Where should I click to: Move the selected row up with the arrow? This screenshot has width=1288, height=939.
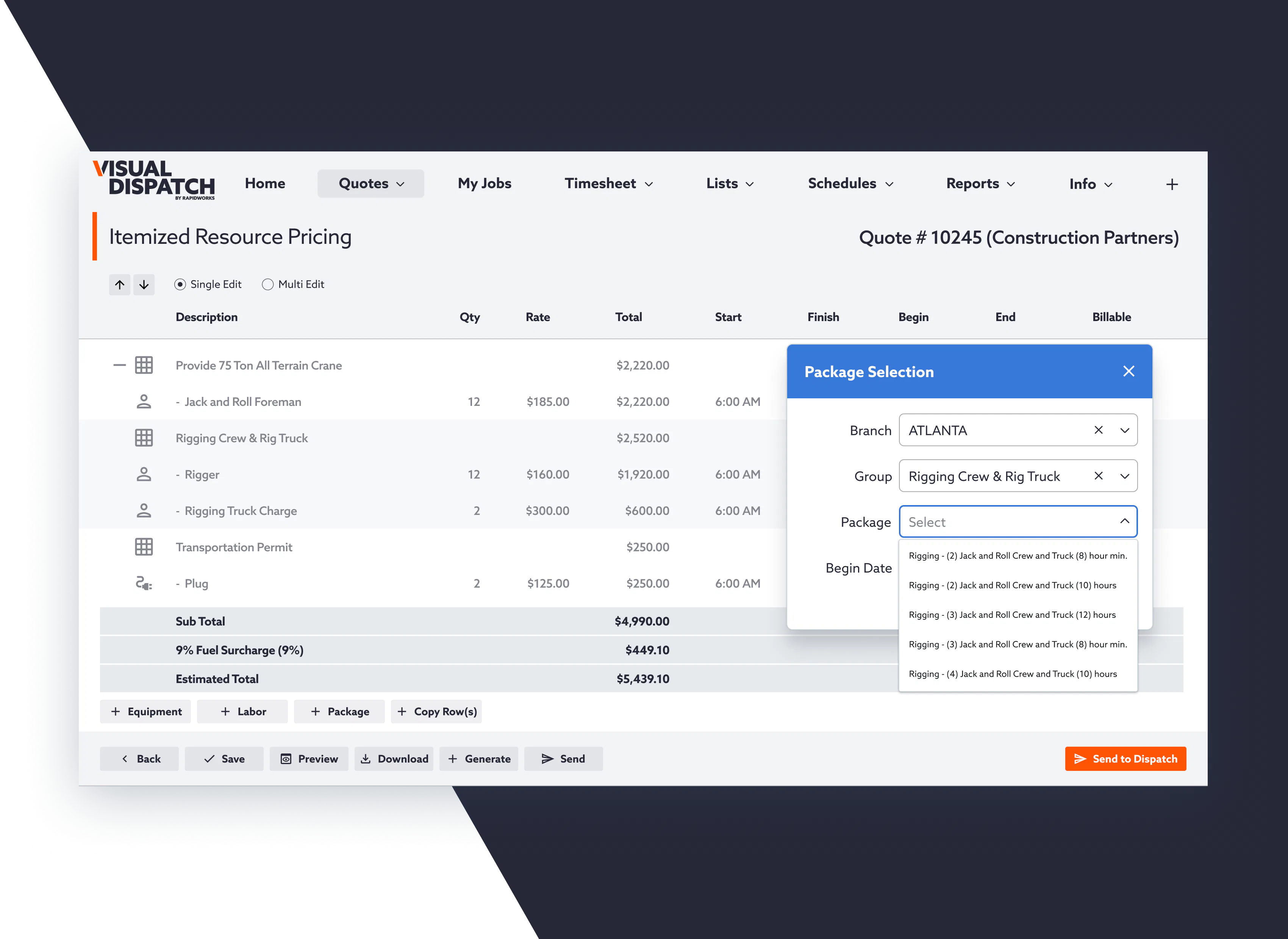tap(119, 284)
